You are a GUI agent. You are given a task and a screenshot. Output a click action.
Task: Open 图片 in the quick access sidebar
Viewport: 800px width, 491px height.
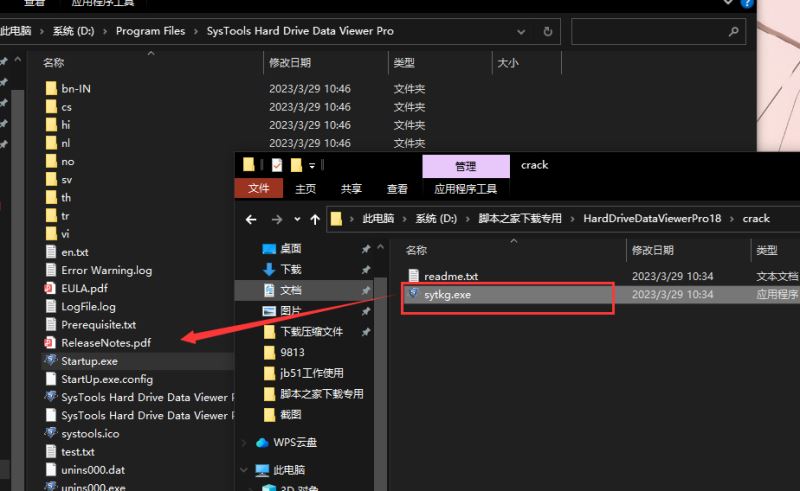(290, 311)
